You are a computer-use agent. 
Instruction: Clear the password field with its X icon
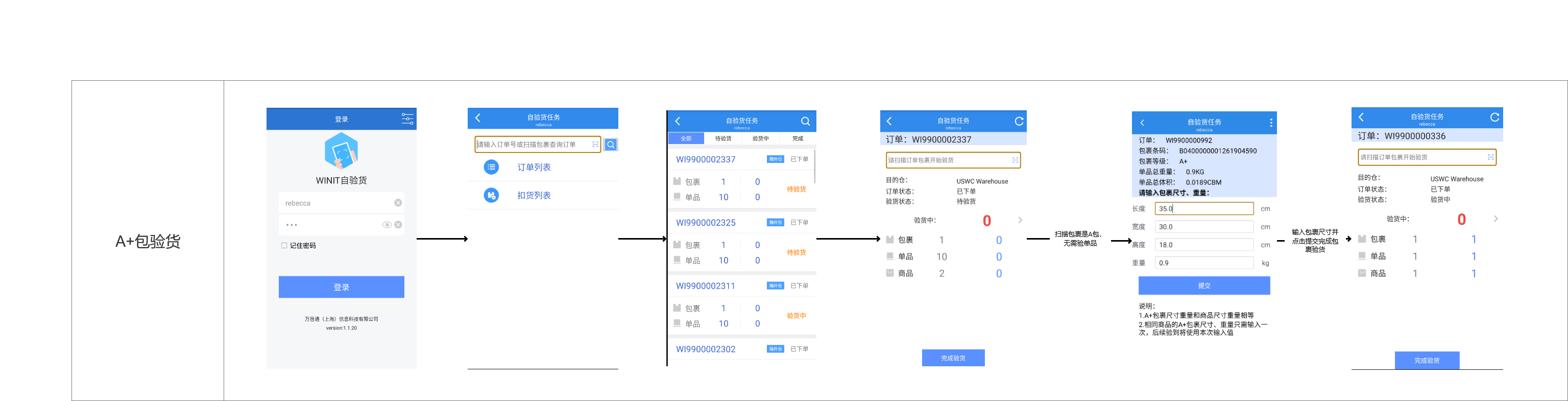click(x=398, y=225)
